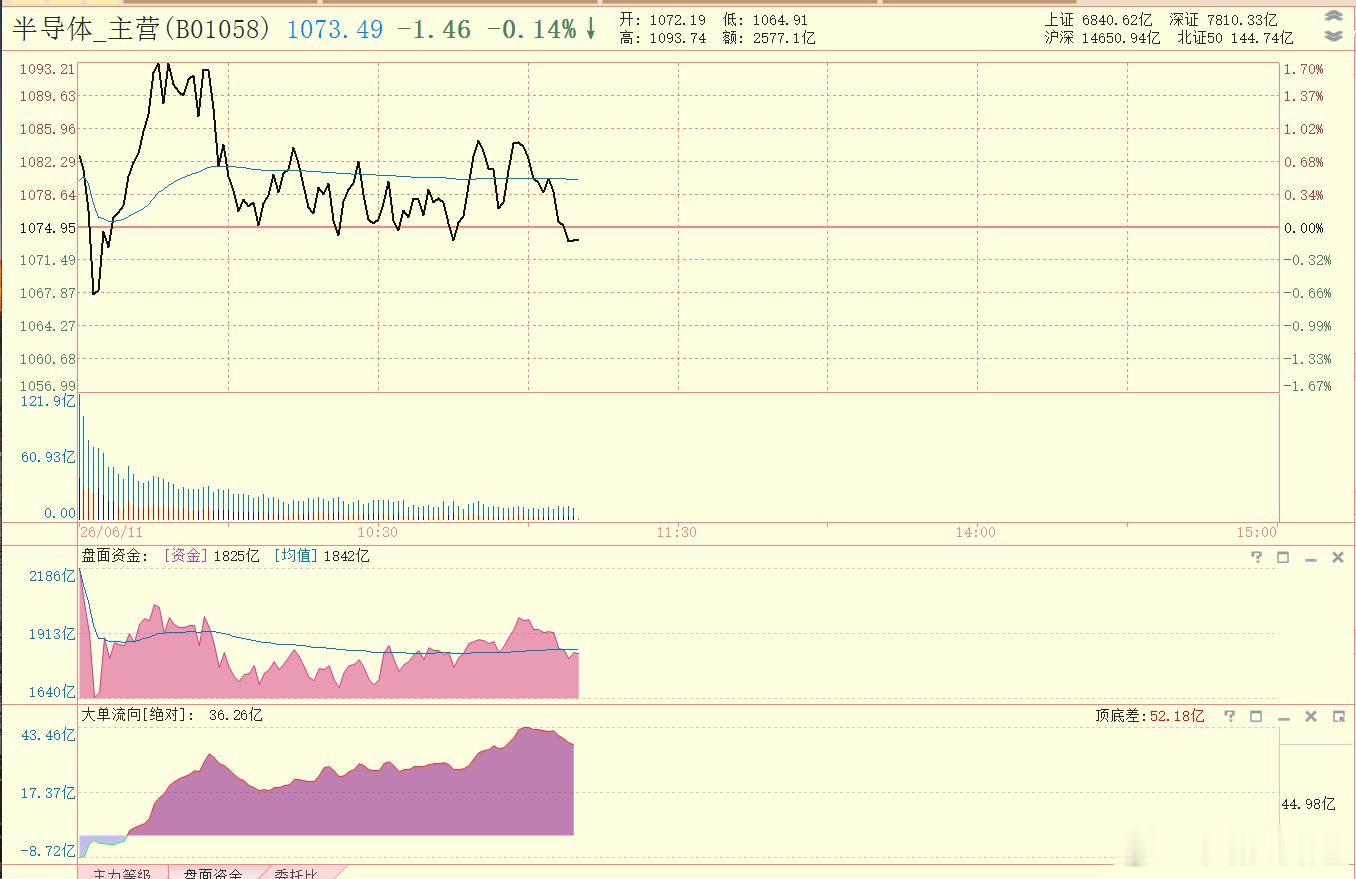Open help for the 盘面资金 panel
1356x879 pixels.
(x=1257, y=557)
